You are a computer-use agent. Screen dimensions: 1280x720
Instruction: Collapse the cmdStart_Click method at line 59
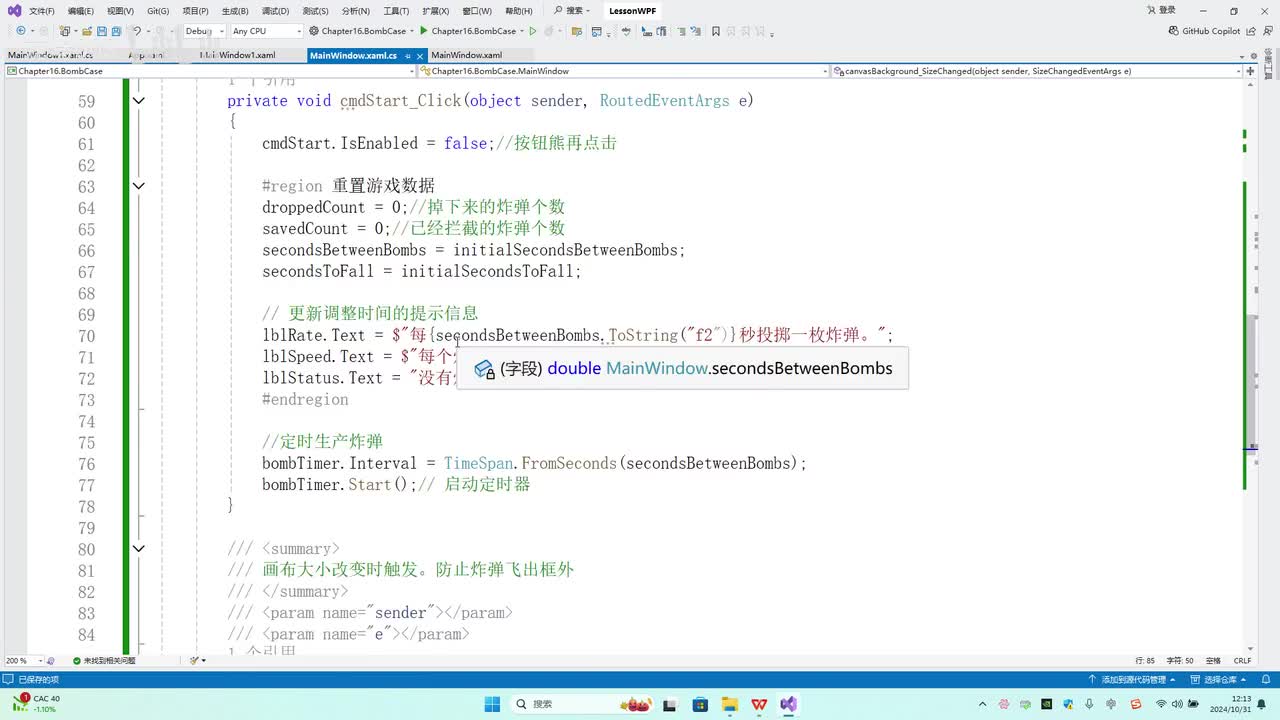coord(139,101)
